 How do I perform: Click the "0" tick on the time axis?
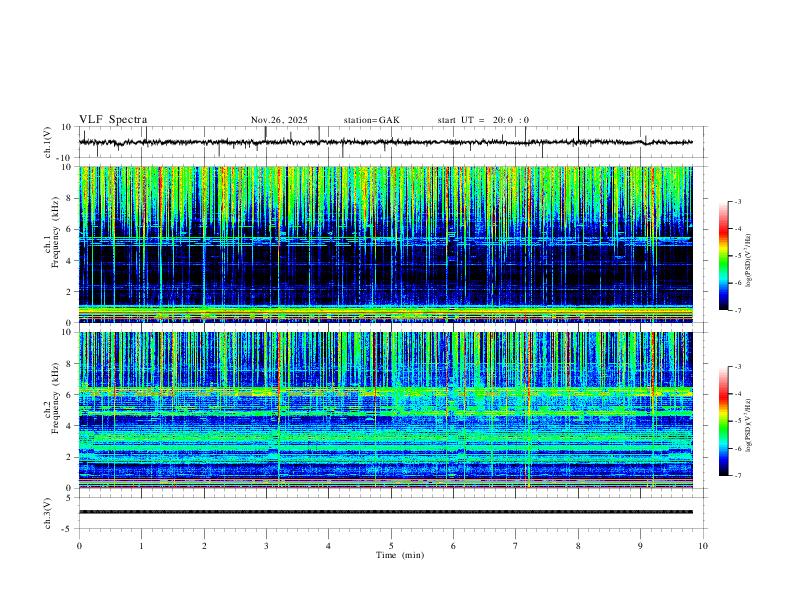coord(79,546)
